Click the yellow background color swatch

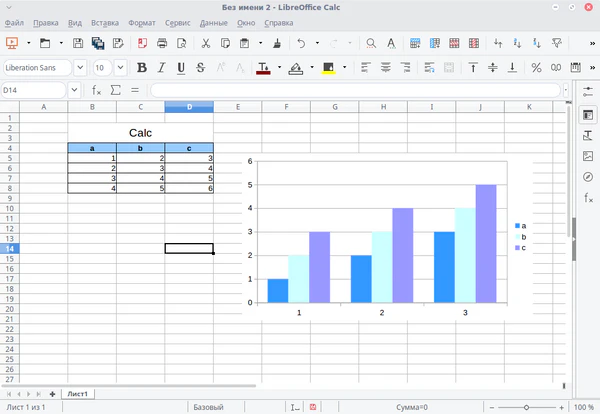coord(327,67)
